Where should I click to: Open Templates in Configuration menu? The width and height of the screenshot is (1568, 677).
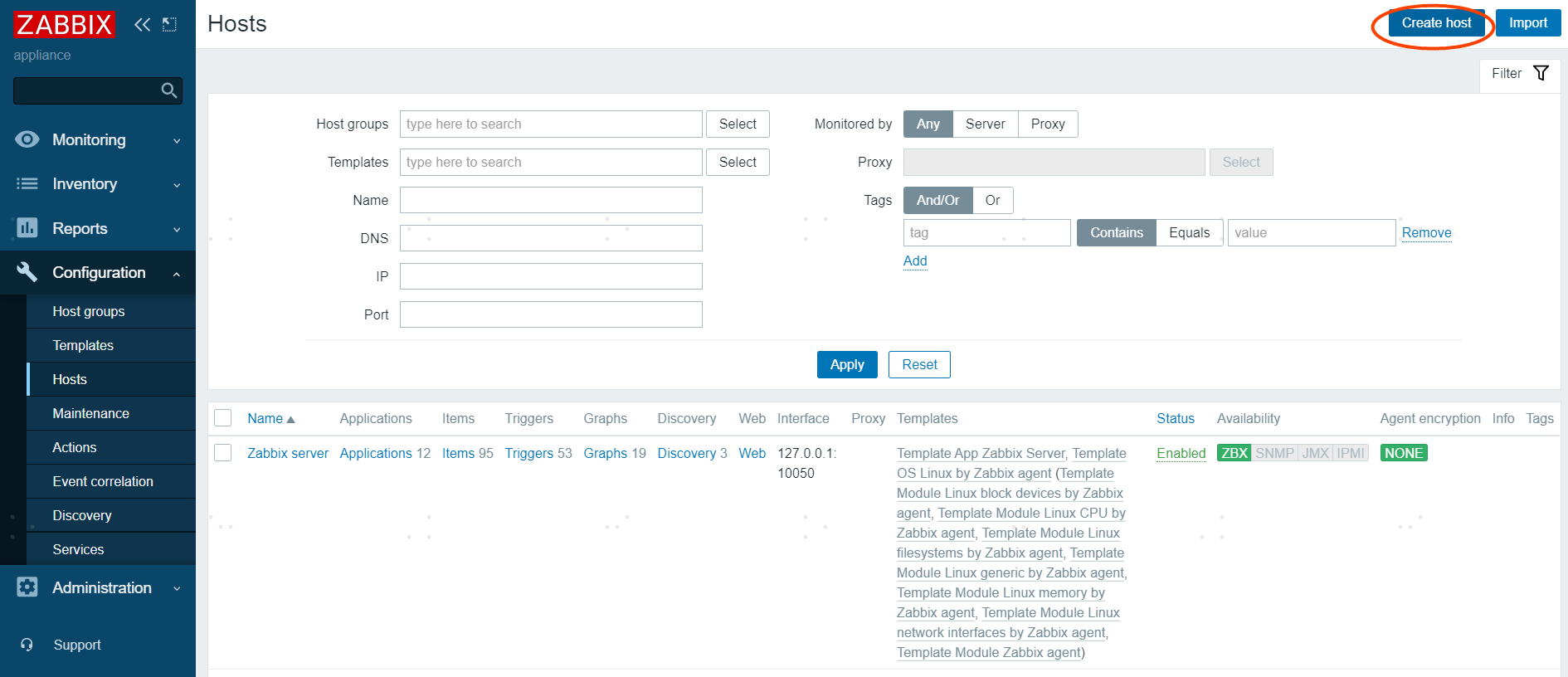click(111, 345)
